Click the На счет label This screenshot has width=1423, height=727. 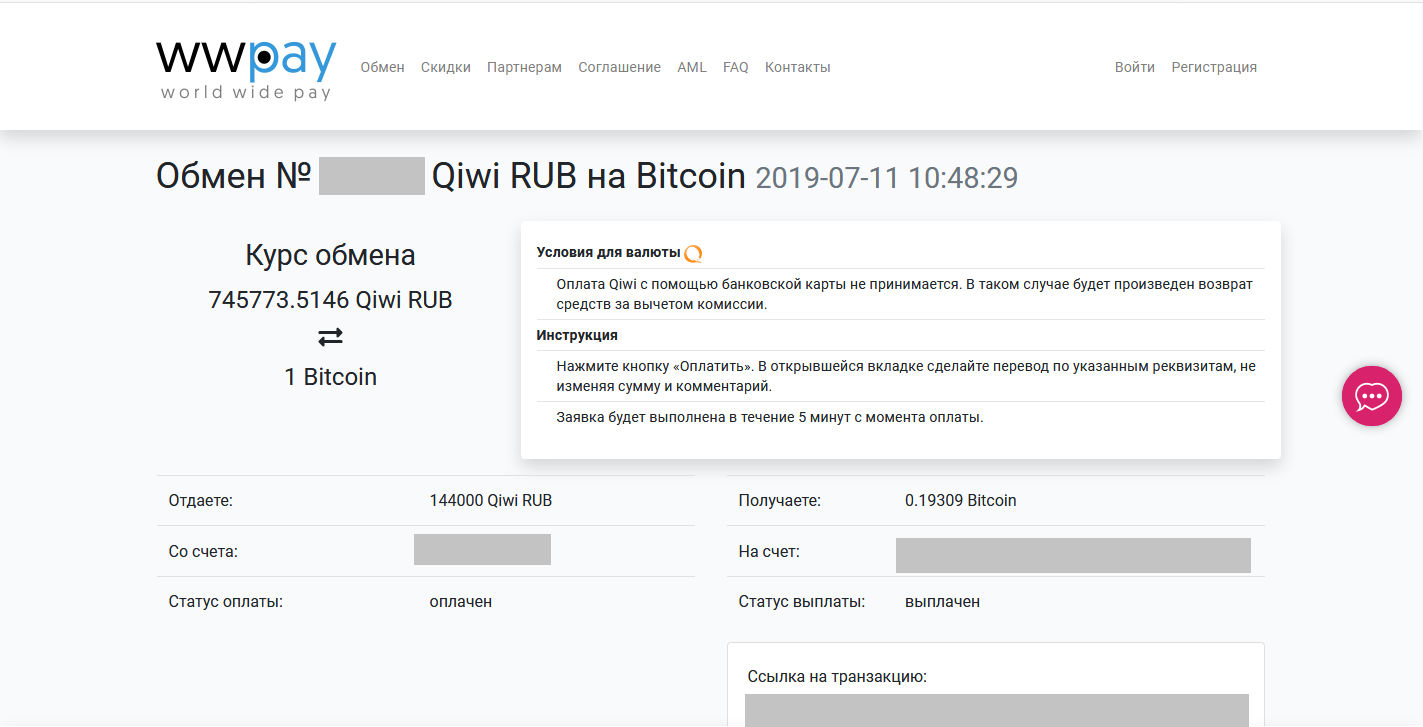point(769,551)
